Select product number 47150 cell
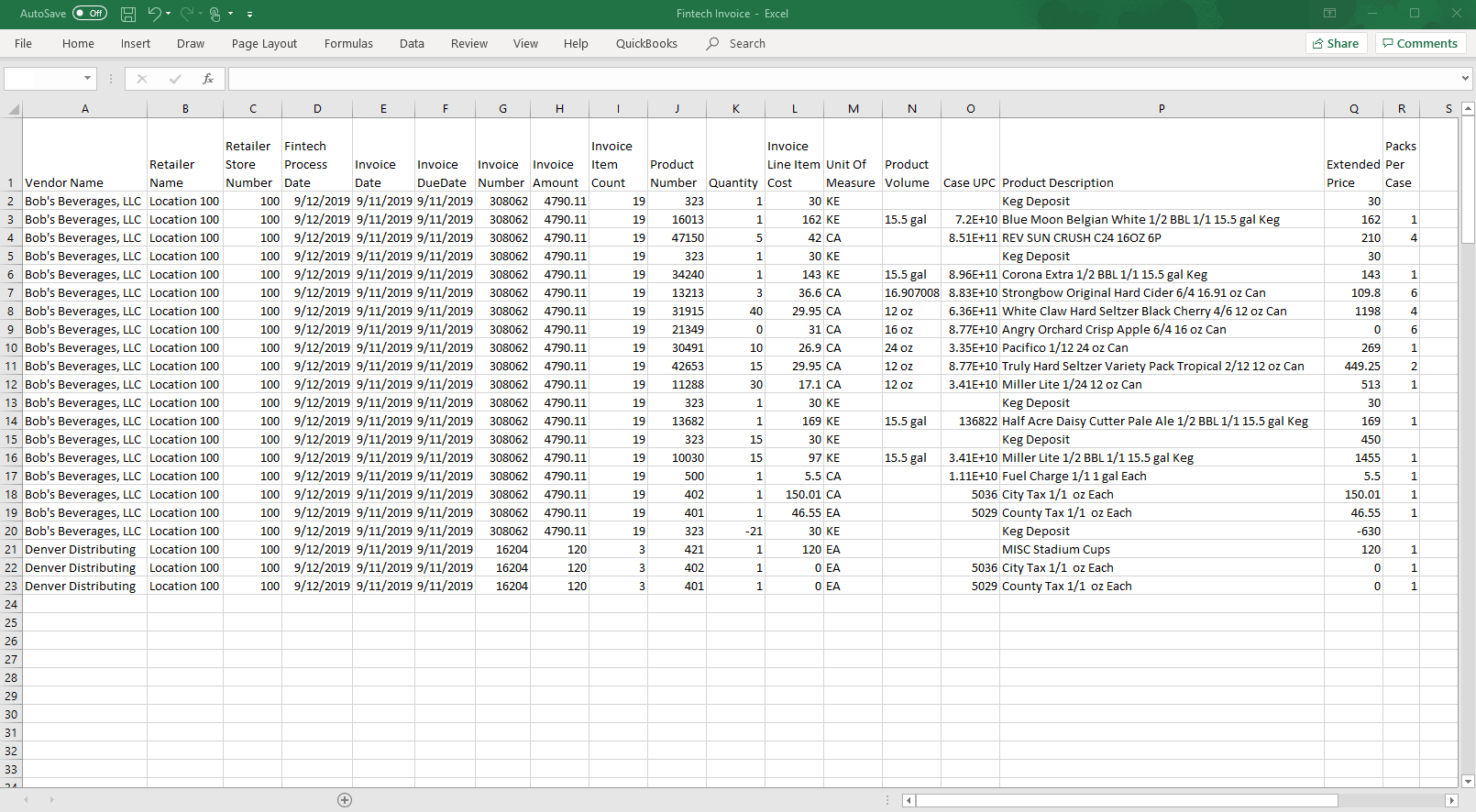The width and height of the screenshot is (1476, 812). pos(677,237)
